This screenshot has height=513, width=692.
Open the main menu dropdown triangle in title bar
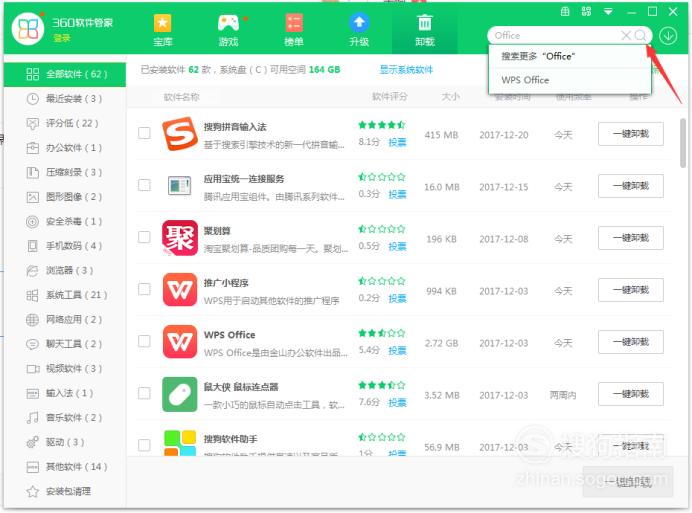click(608, 12)
